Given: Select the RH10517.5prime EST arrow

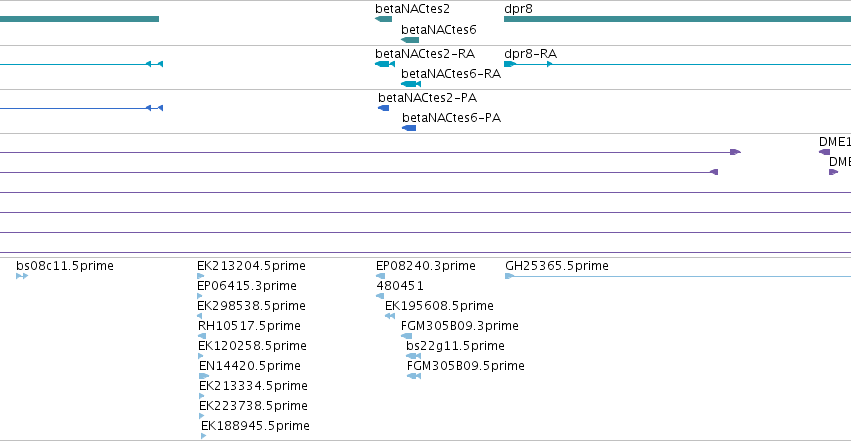Looking at the screenshot, I should coord(202,336).
